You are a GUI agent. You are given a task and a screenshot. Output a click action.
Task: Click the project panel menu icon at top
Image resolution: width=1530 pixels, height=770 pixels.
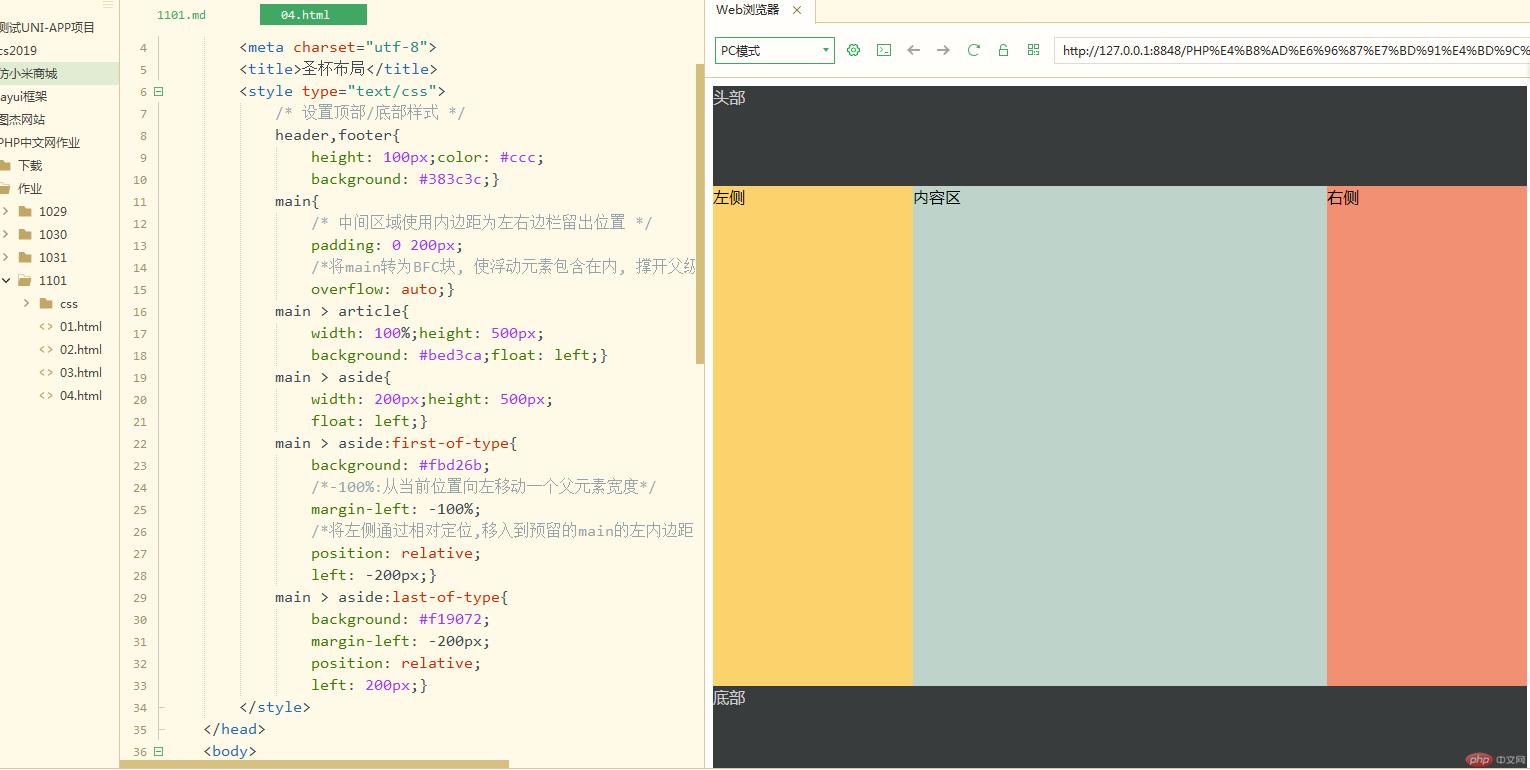[108, 5]
